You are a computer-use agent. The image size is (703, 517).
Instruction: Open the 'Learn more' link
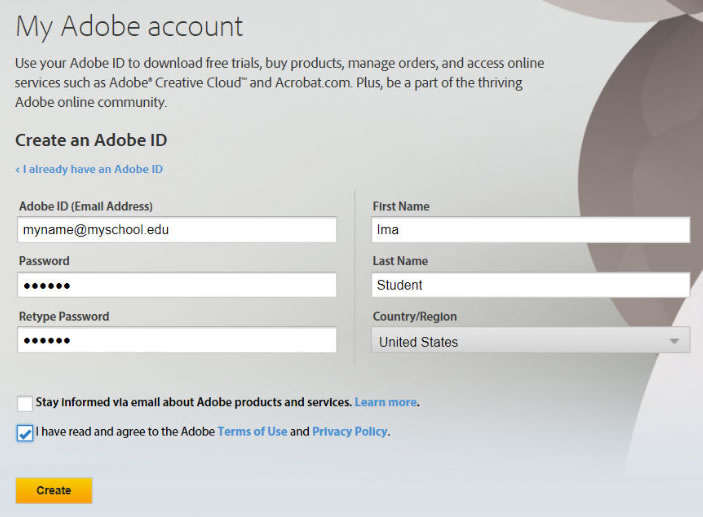(x=385, y=402)
